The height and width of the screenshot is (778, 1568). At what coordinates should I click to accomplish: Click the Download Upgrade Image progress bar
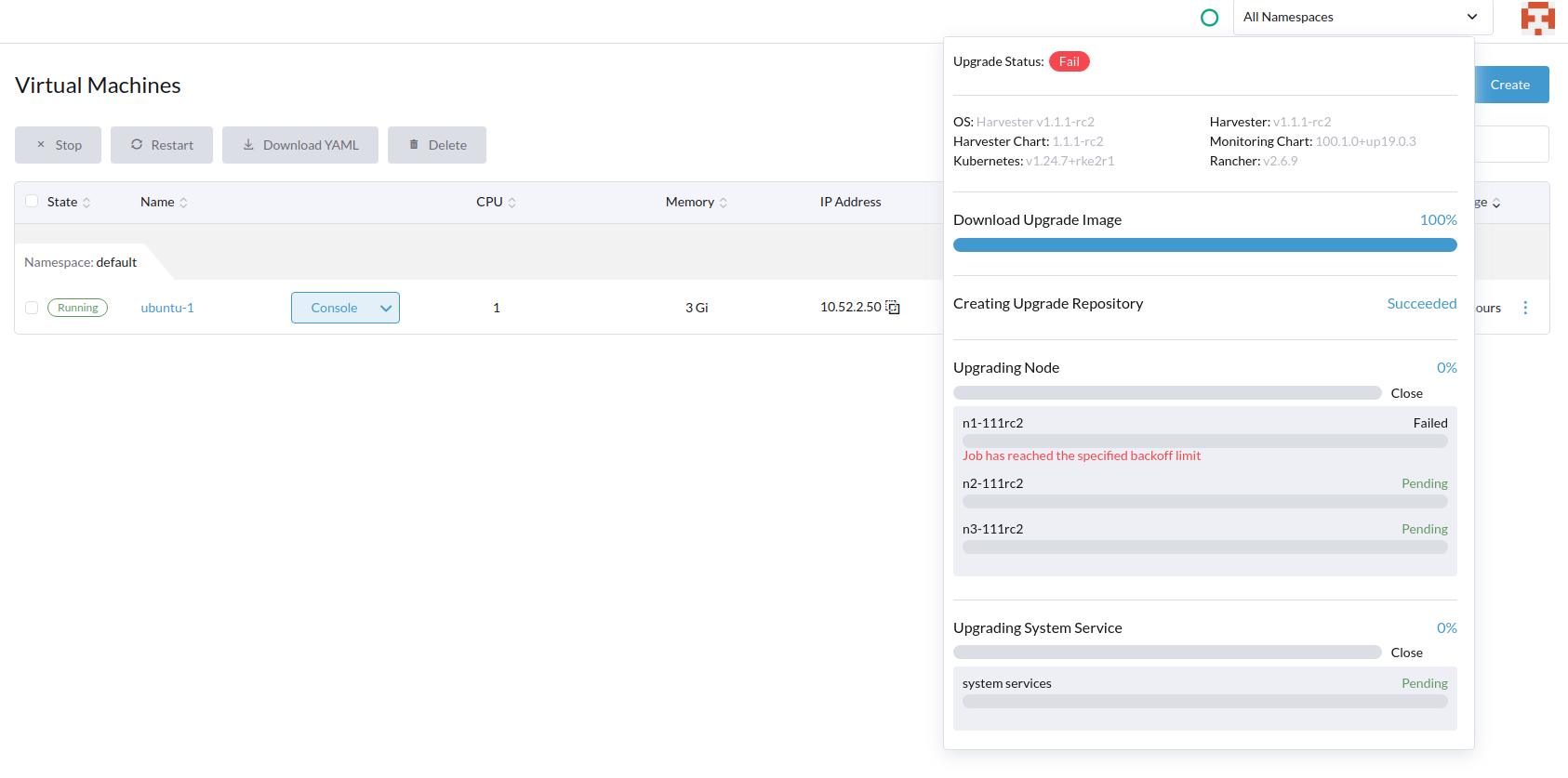[x=1205, y=245]
